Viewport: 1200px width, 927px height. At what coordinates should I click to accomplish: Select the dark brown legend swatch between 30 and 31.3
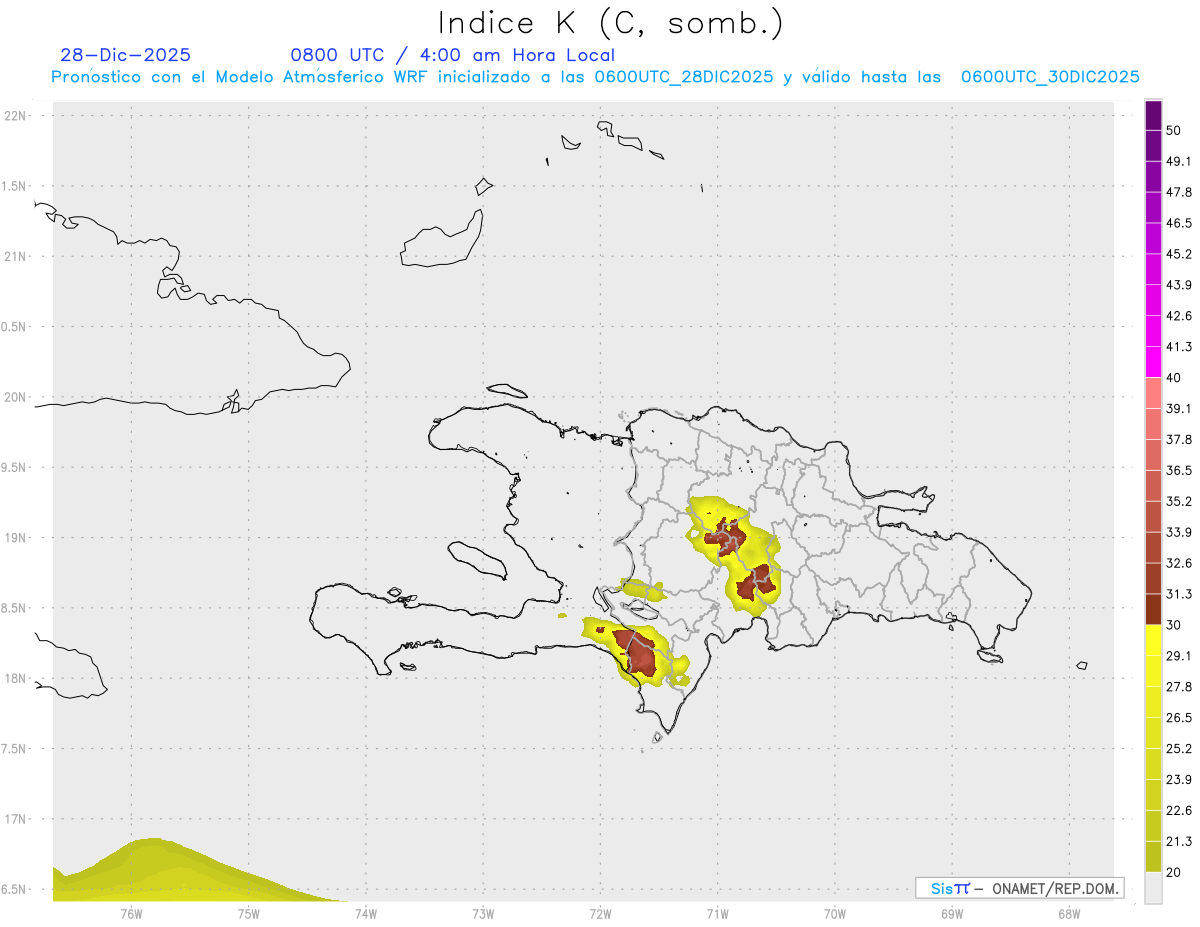click(x=1153, y=609)
